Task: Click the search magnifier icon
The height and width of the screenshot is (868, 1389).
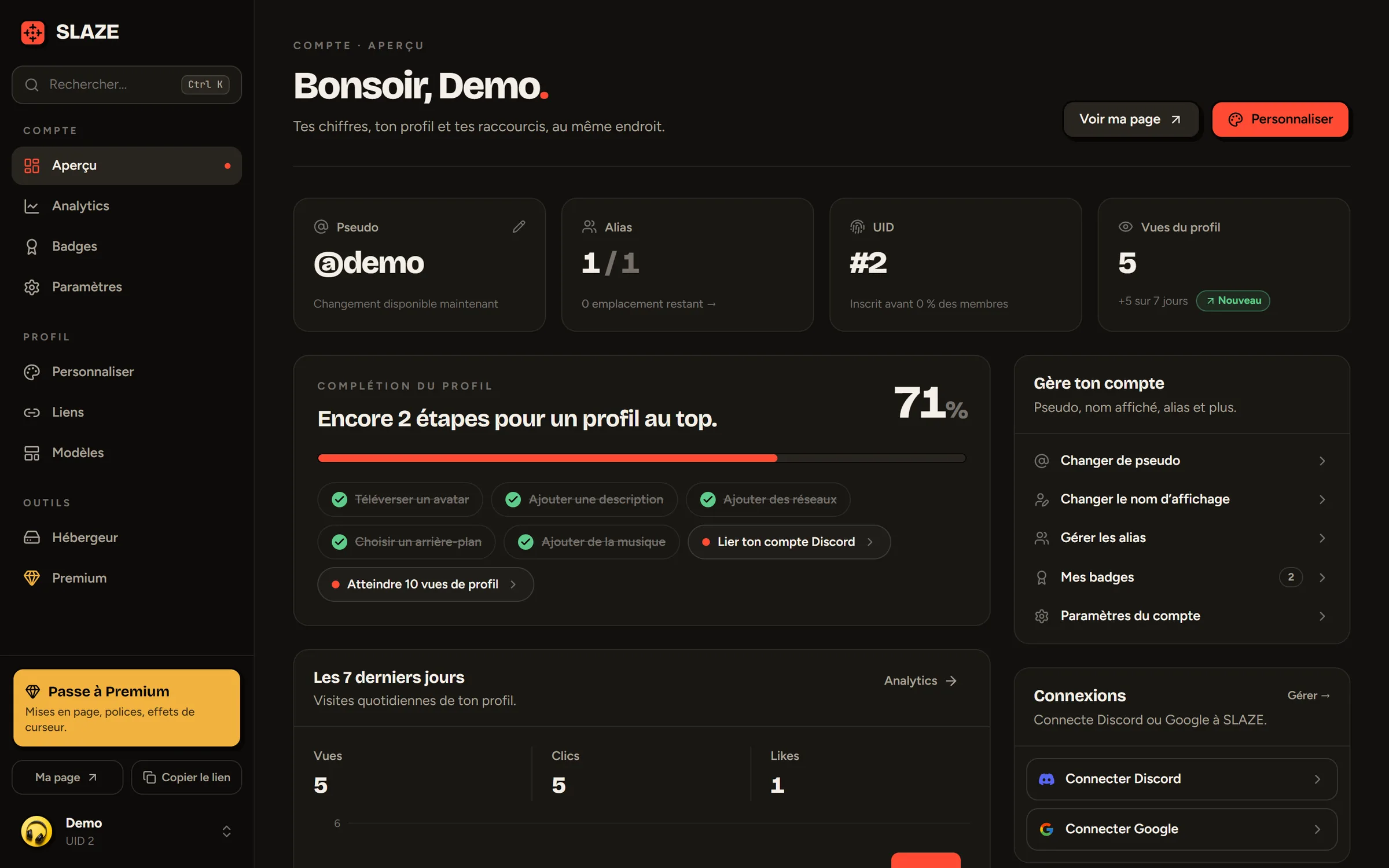Action: (32, 85)
